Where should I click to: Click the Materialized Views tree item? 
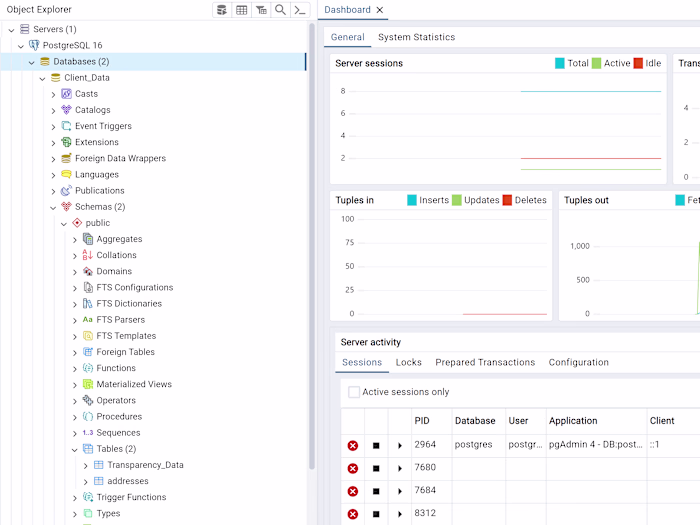click(134, 384)
